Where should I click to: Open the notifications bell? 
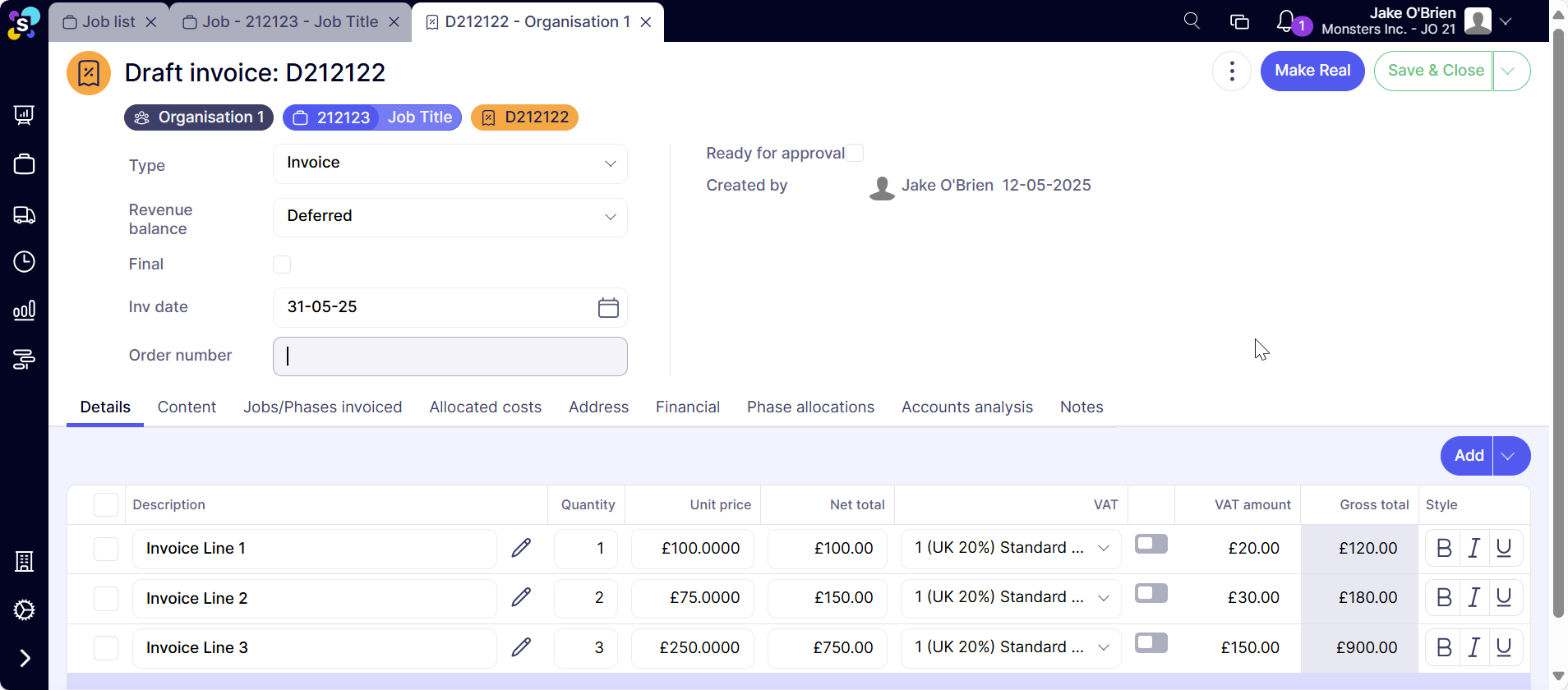point(1286,21)
